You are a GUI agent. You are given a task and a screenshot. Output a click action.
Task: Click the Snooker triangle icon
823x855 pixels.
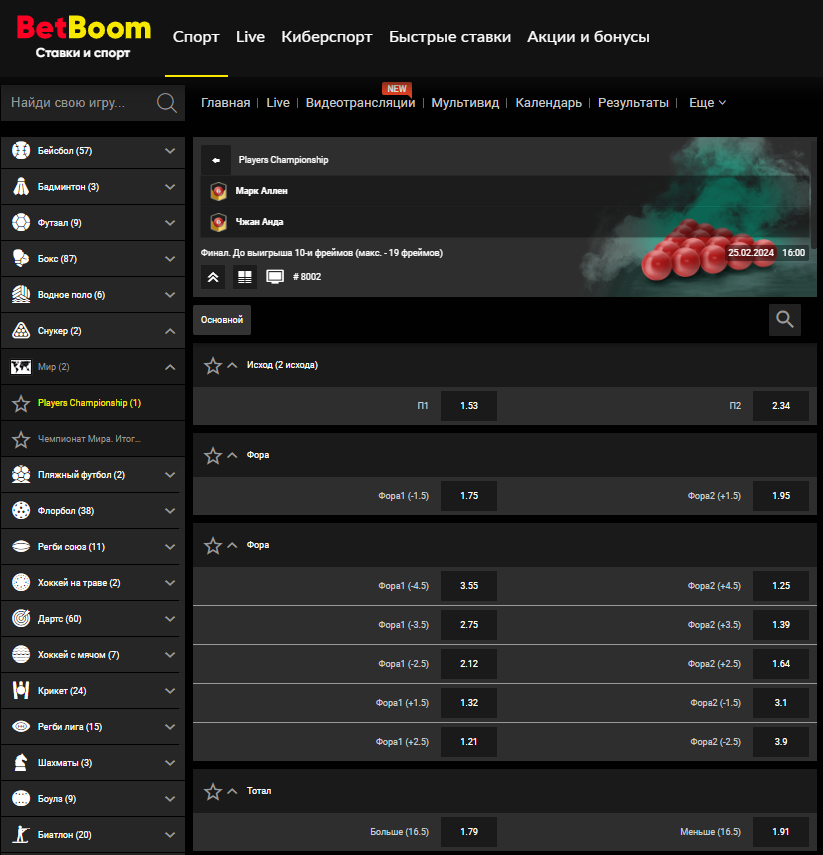click(21, 330)
